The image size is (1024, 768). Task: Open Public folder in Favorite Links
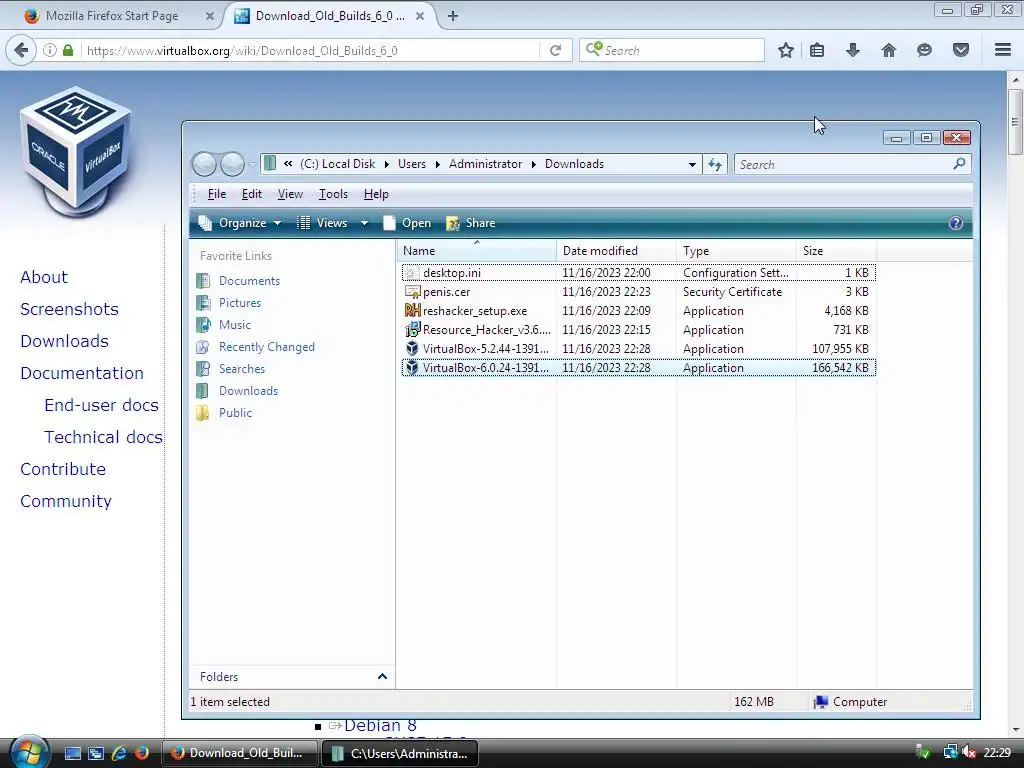click(235, 413)
